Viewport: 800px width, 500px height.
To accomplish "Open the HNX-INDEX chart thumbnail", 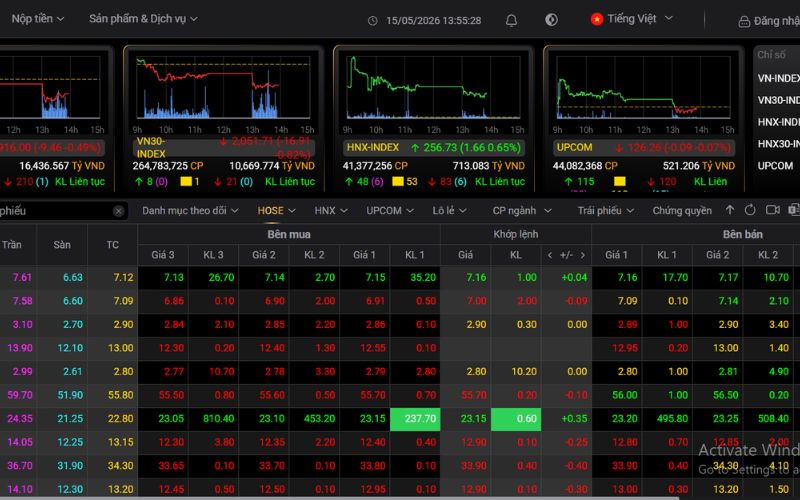I will click(x=433, y=87).
